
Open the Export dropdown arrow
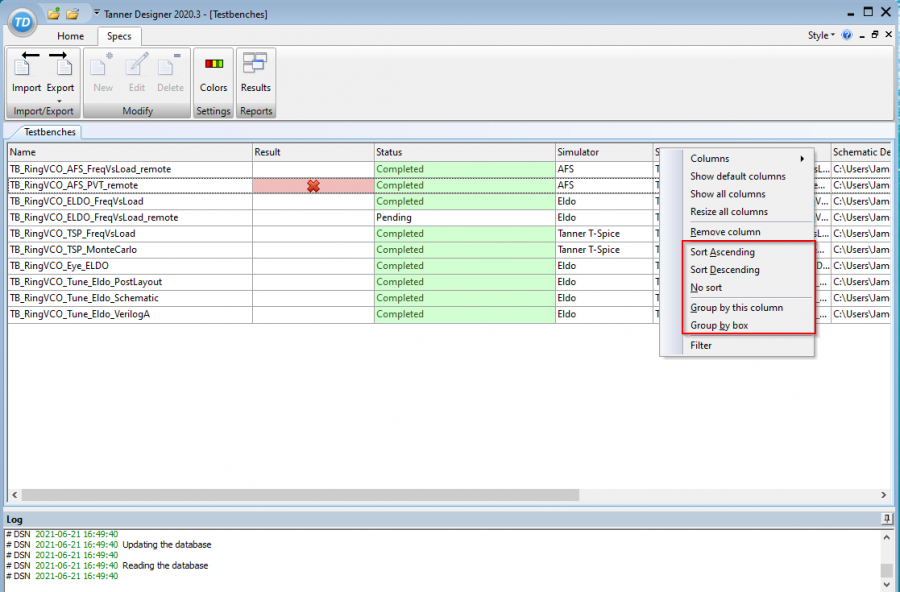click(x=60, y=99)
